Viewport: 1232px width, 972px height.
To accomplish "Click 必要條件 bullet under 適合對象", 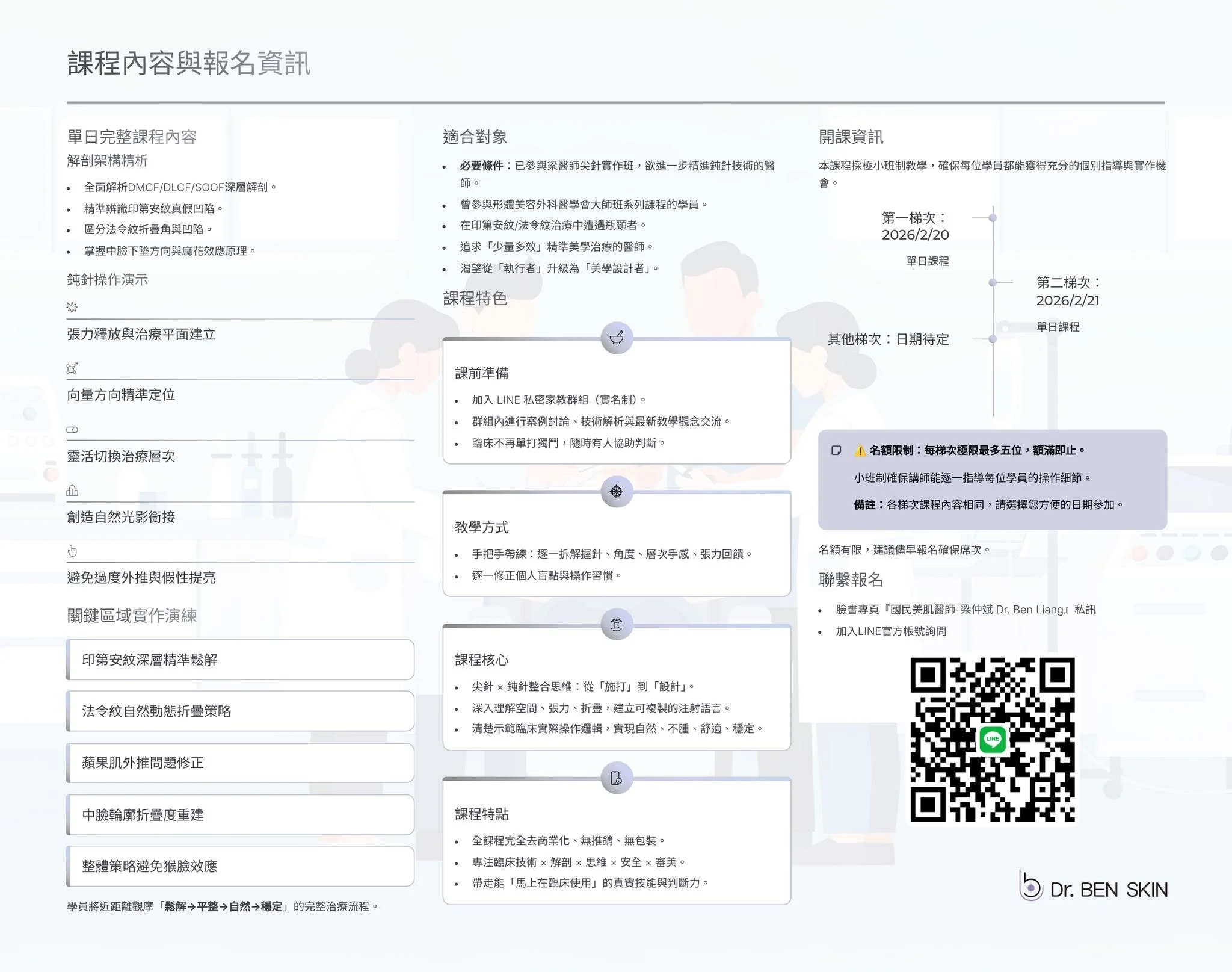I will point(617,174).
